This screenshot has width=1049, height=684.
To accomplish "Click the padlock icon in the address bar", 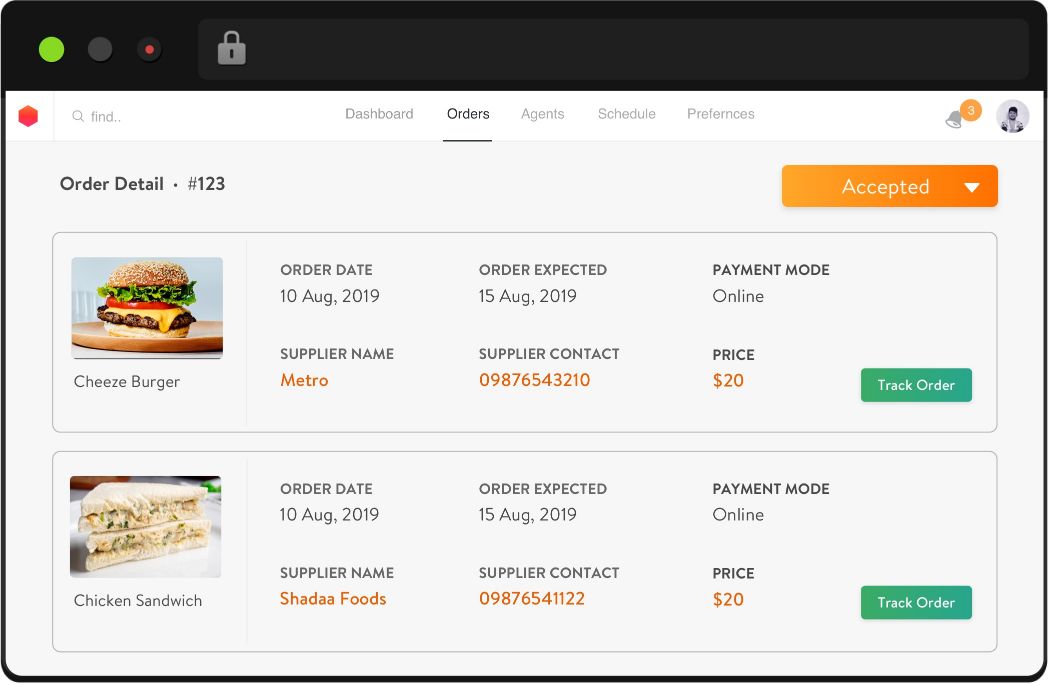I will tap(232, 48).
